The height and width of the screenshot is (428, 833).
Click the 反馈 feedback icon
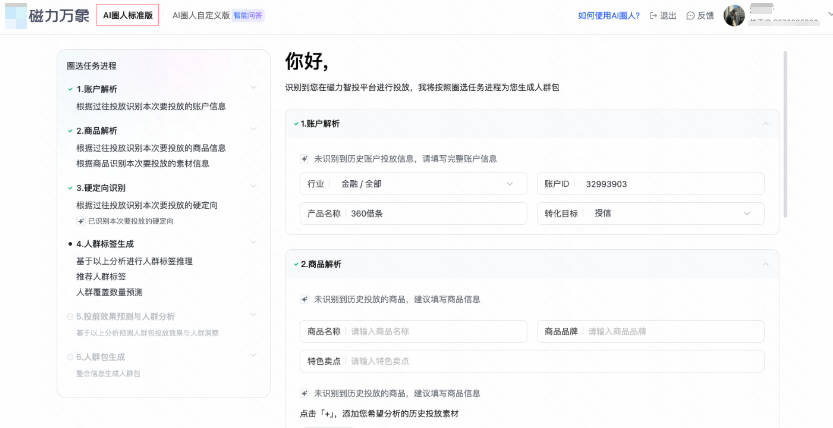pyautogui.click(x=690, y=16)
